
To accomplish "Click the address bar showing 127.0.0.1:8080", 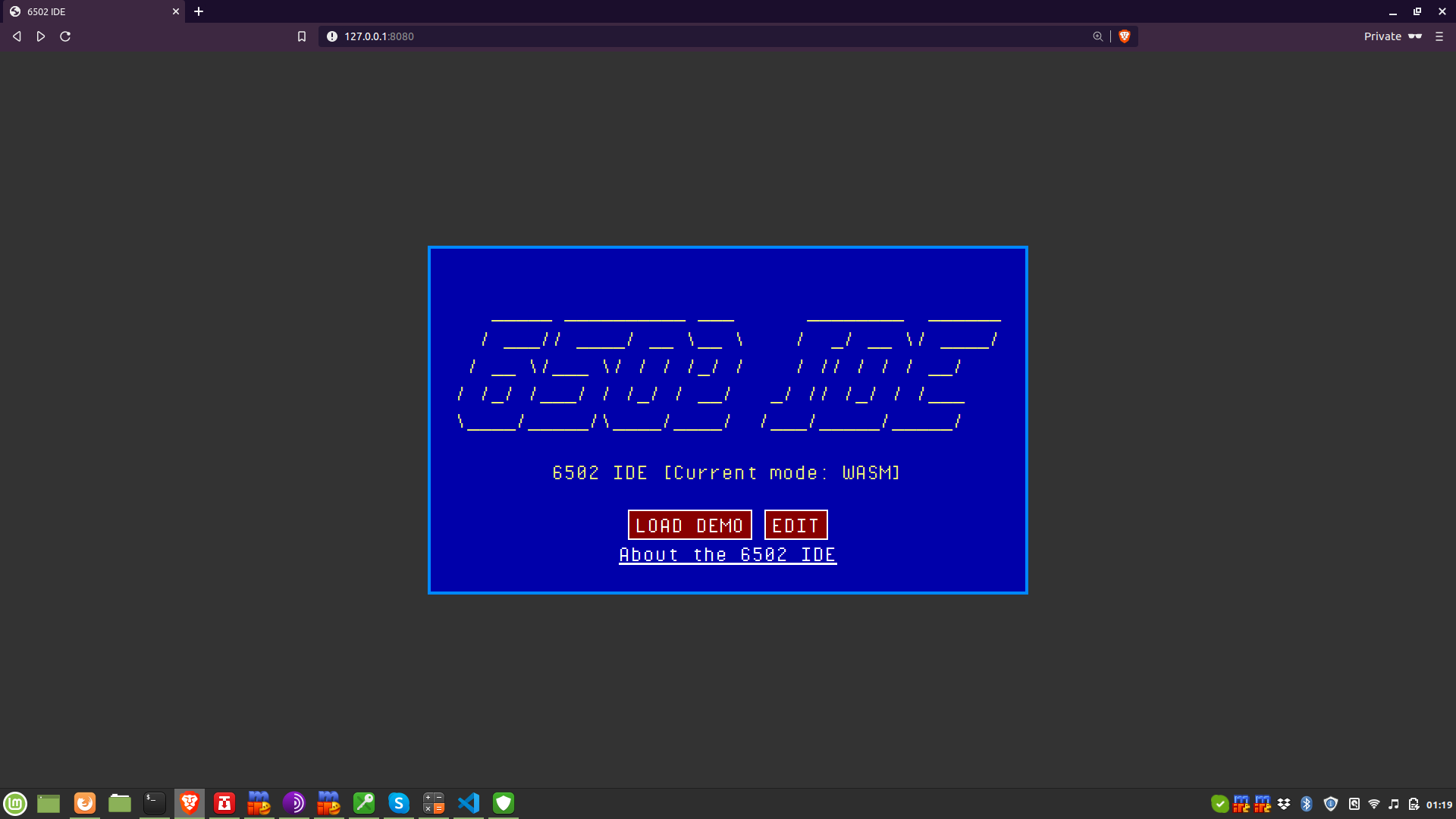I will point(682,36).
